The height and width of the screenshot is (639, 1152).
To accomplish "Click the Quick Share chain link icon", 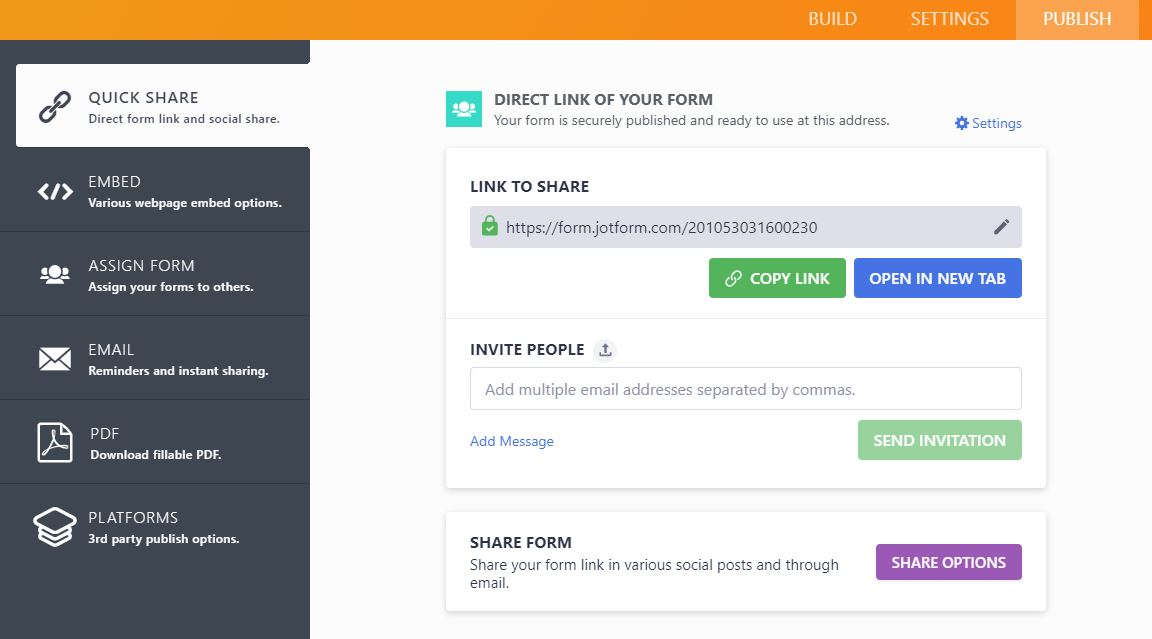I will coord(55,106).
